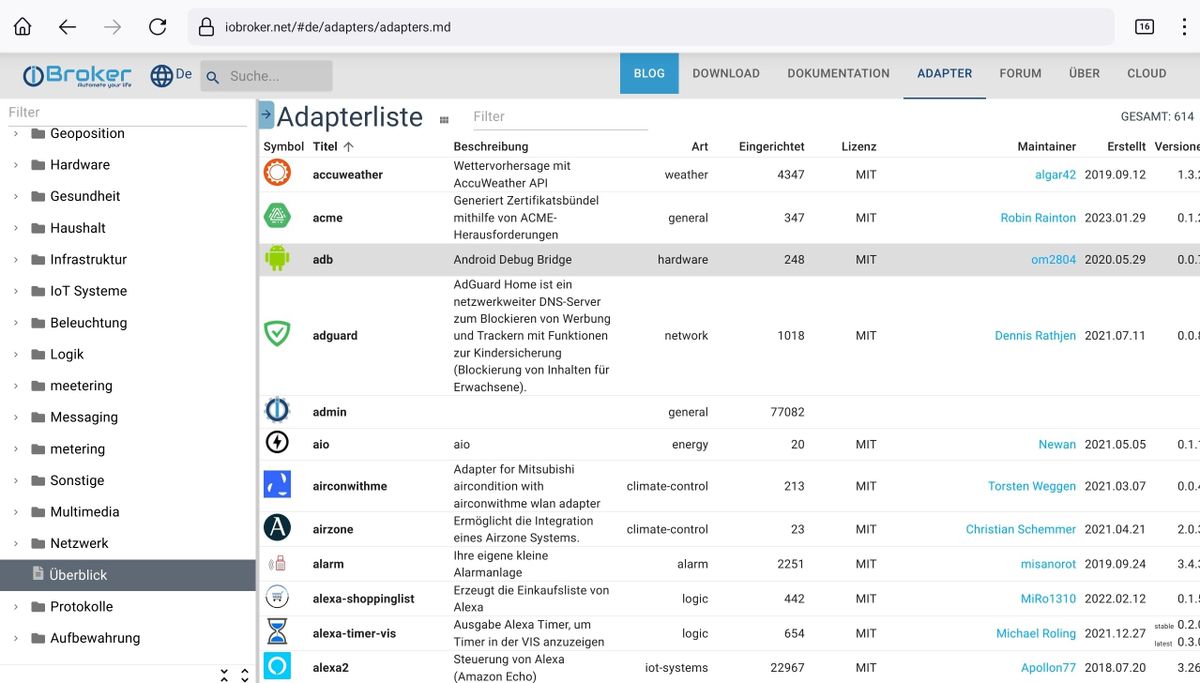Expand all sidebar folders with outward arrows
Image resolution: width=1200 pixels, height=683 pixels.
[244, 674]
